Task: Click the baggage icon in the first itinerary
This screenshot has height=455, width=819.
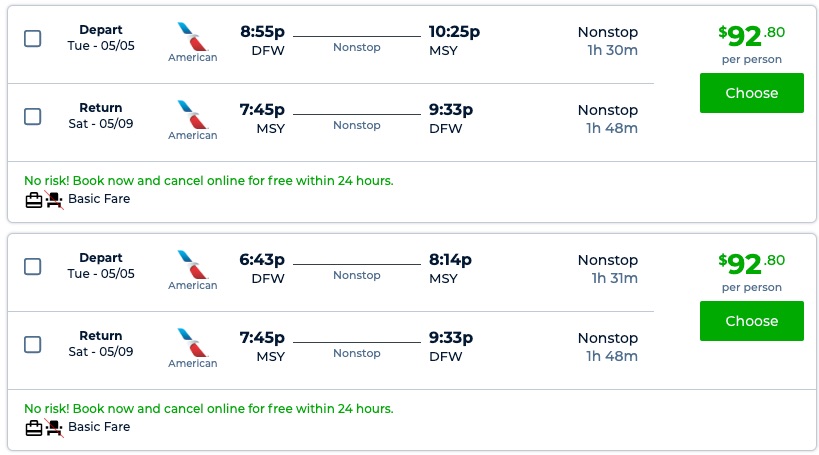Action: pos(34,200)
